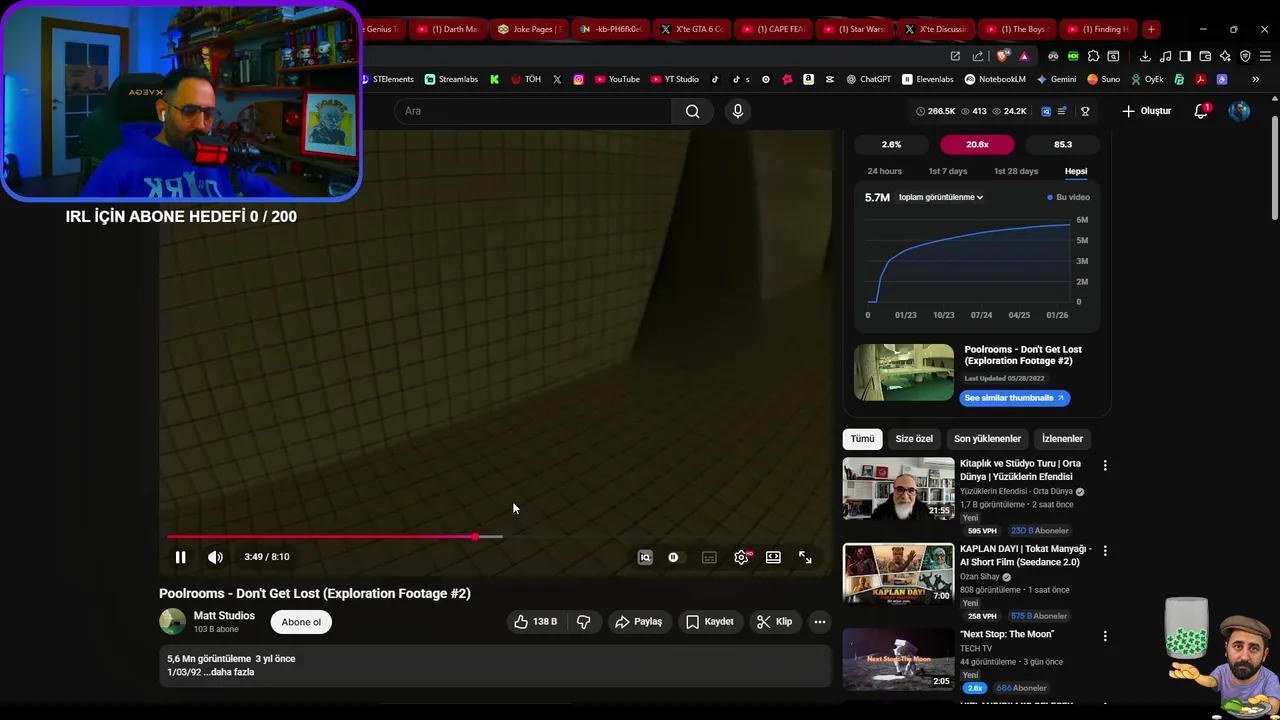This screenshot has width=1280, height=720.
Task: Open the Oluştur create menu
Action: [x=1146, y=111]
